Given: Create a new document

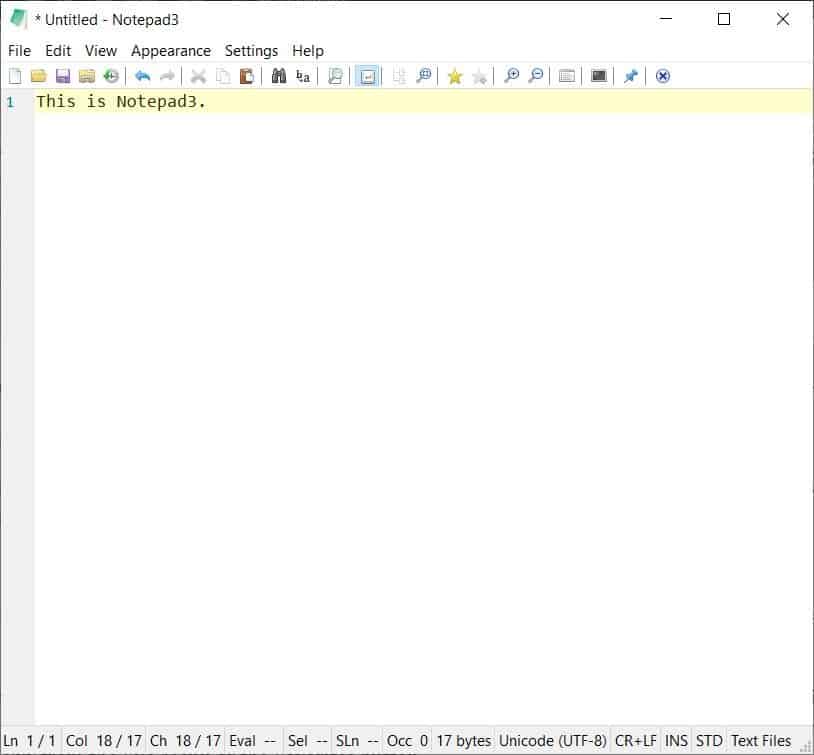Looking at the screenshot, I should point(15,76).
